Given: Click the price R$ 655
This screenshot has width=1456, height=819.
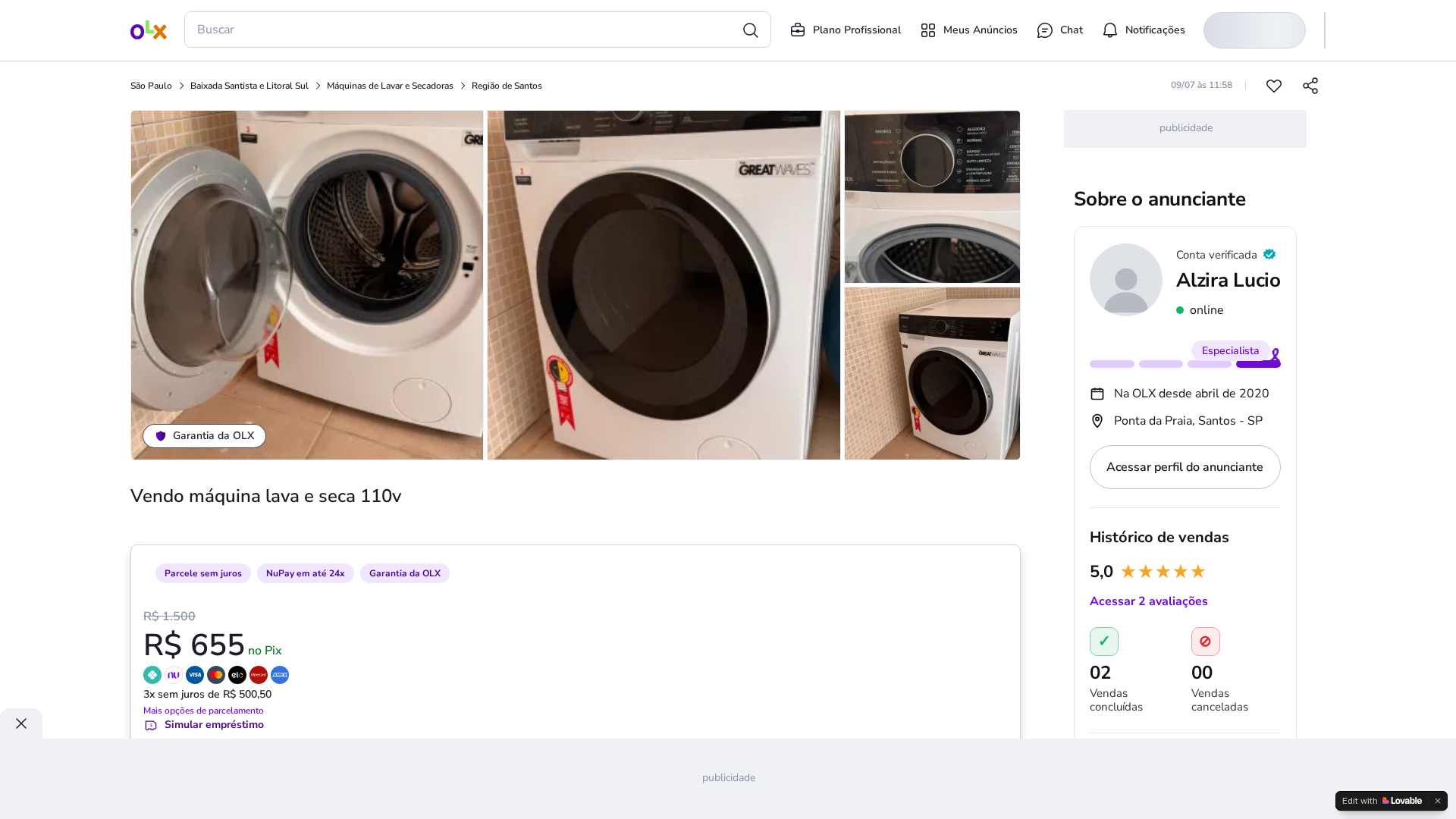Looking at the screenshot, I should point(194,645).
